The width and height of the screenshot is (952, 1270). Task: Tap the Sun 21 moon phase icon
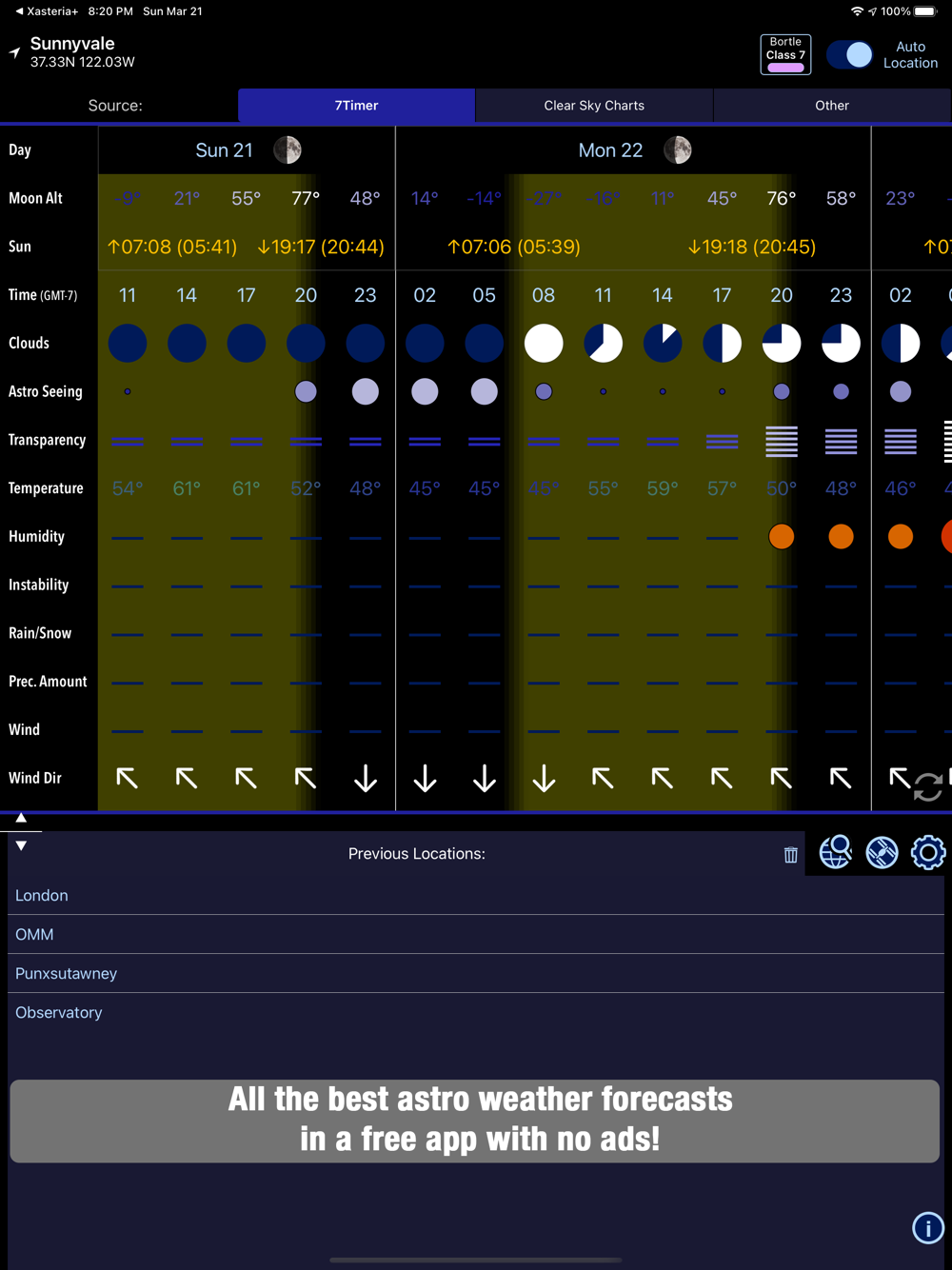(x=288, y=150)
